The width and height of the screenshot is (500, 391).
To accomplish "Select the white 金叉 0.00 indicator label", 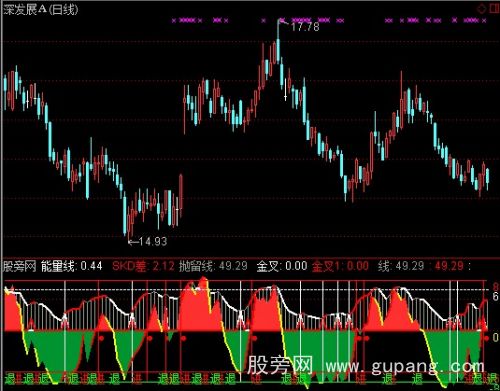I will pyautogui.click(x=282, y=266).
